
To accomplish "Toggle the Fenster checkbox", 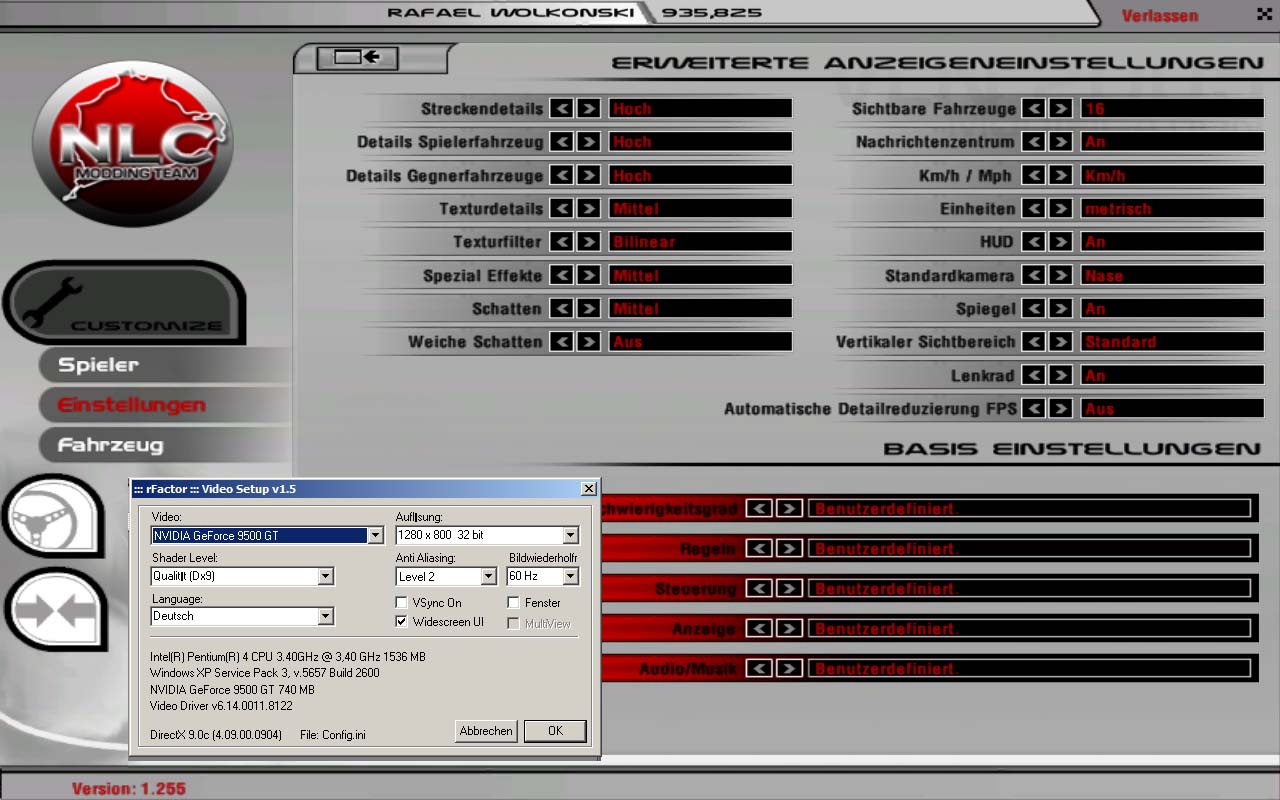I will coord(514,603).
